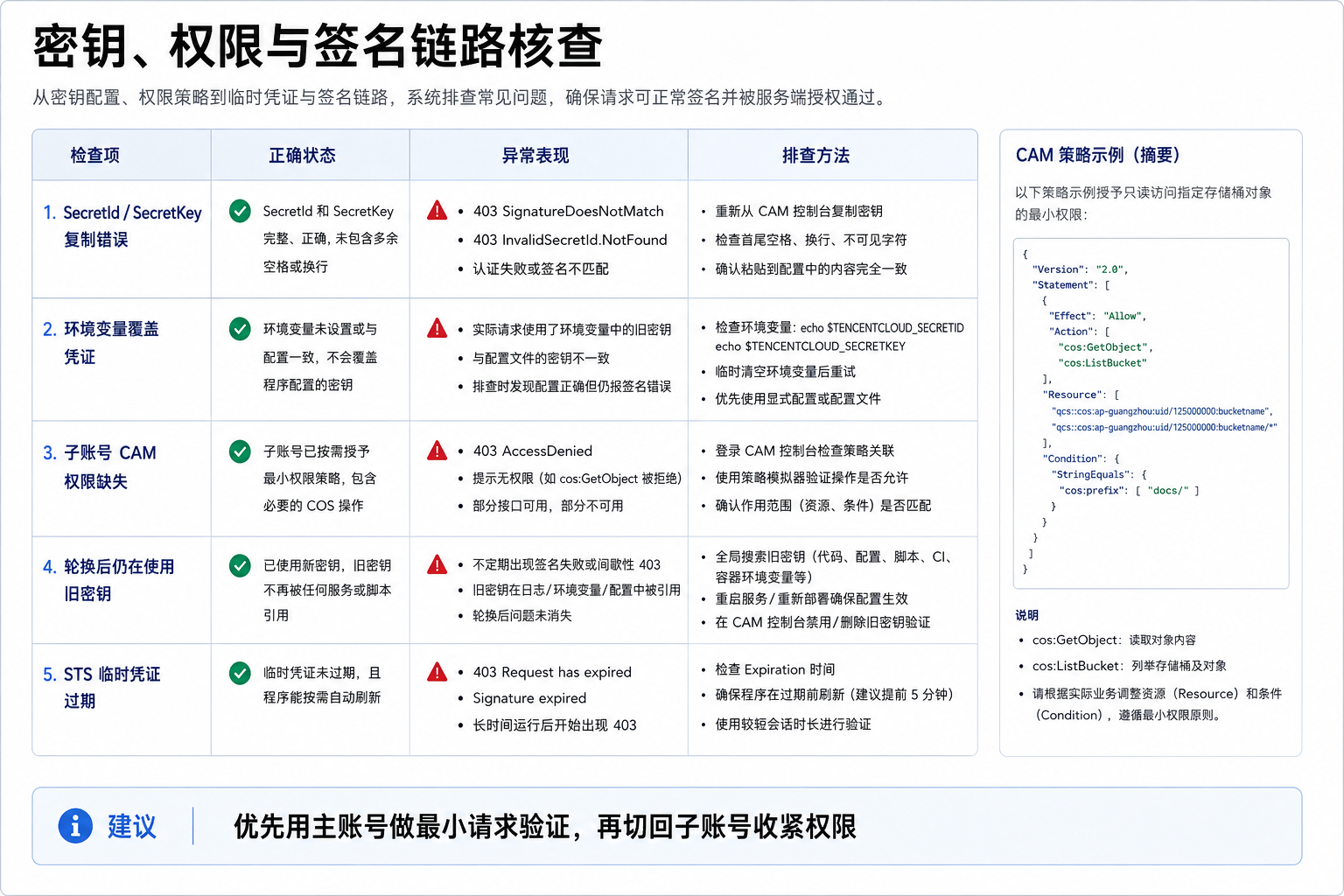Click red warning triangle beside 403 SignatureDoesNotMatch
Viewport: 1344px width, 896px height.
click(x=437, y=211)
